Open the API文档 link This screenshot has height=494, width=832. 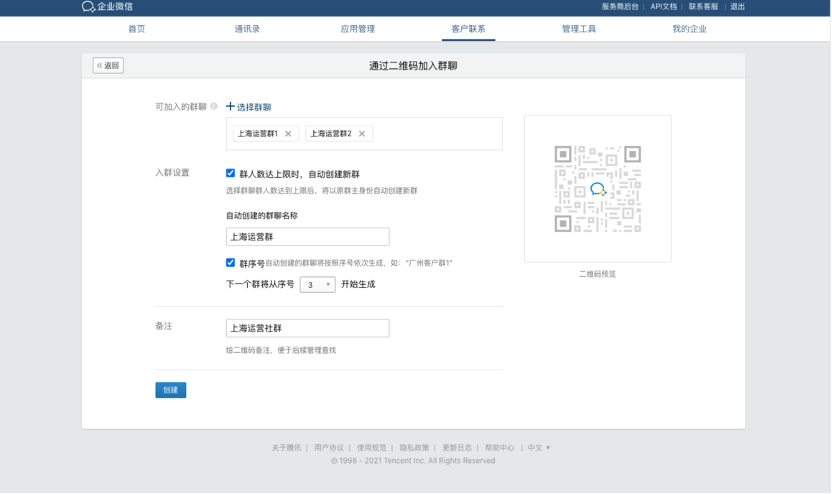(664, 6)
